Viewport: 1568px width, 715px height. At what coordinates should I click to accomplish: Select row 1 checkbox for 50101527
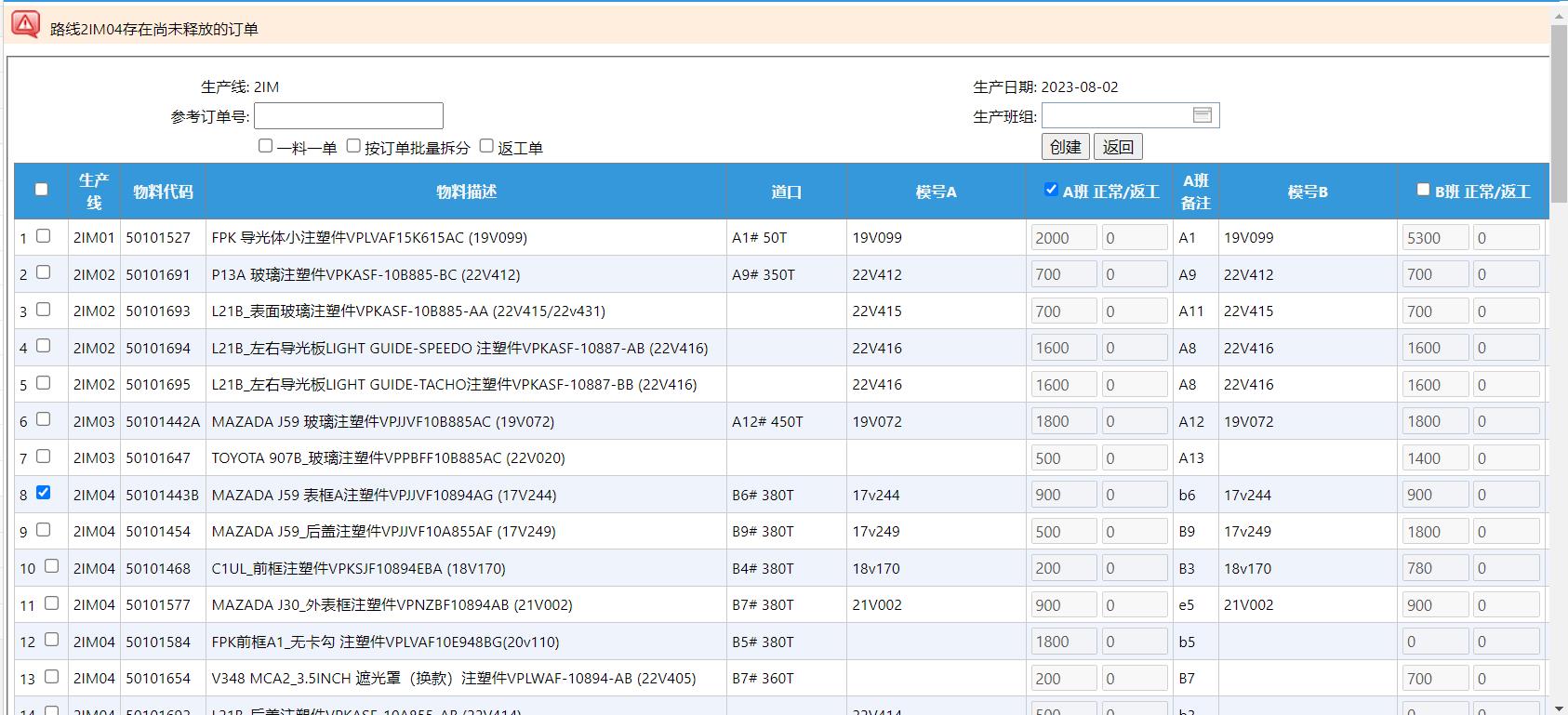click(x=43, y=236)
